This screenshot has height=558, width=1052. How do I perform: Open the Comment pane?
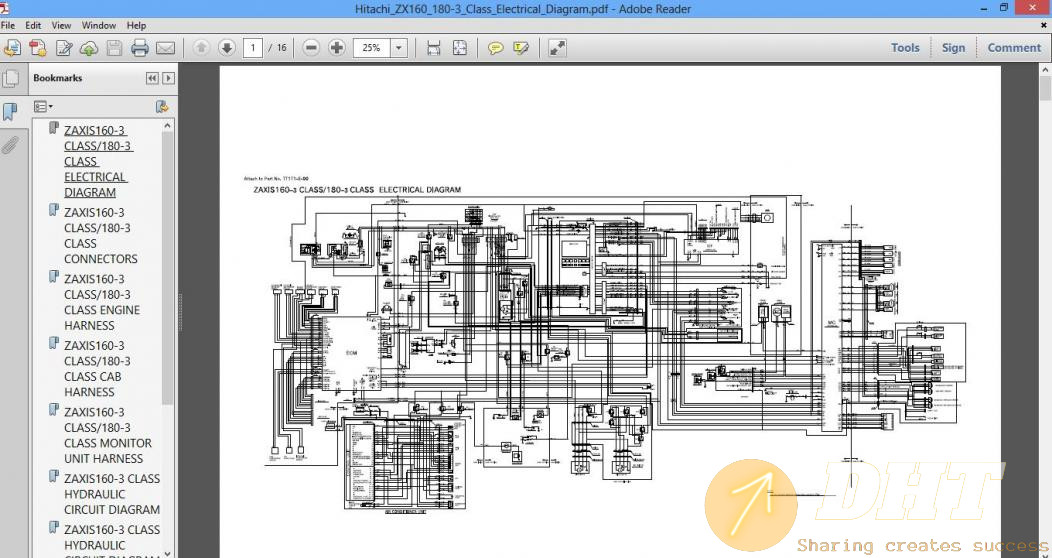click(x=1014, y=48)
